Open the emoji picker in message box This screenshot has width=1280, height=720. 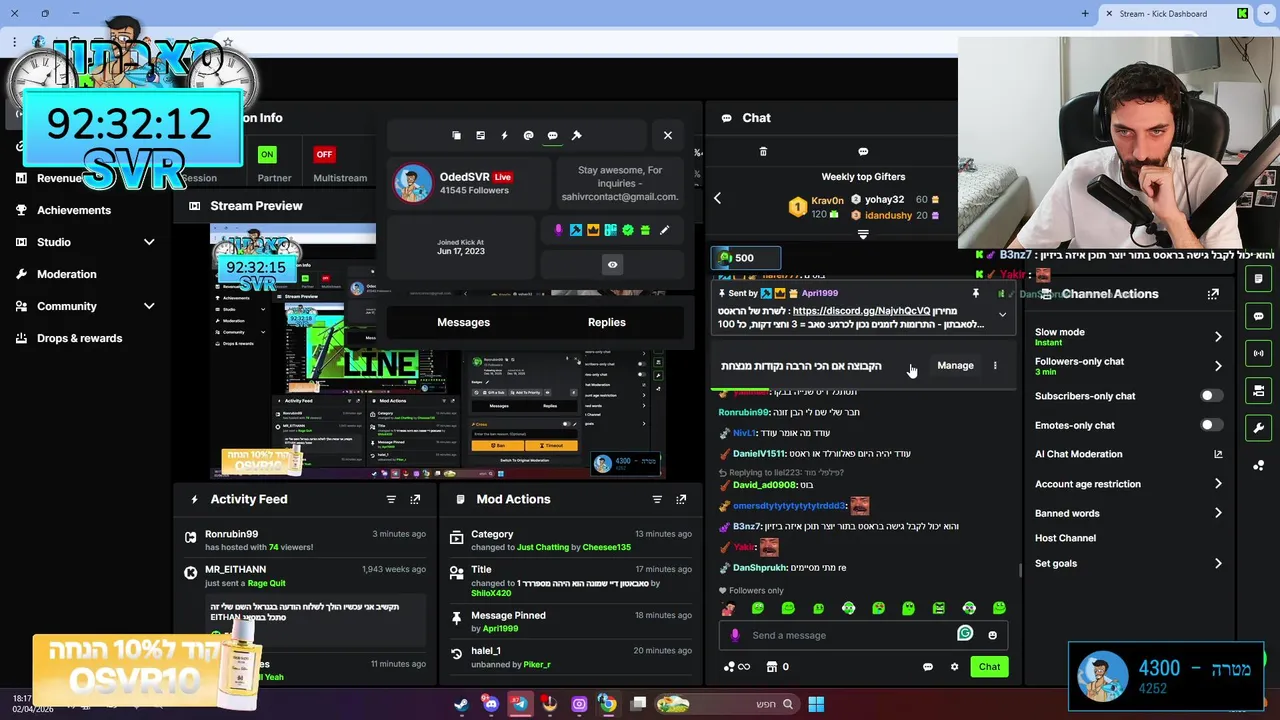tap(992, 635)
